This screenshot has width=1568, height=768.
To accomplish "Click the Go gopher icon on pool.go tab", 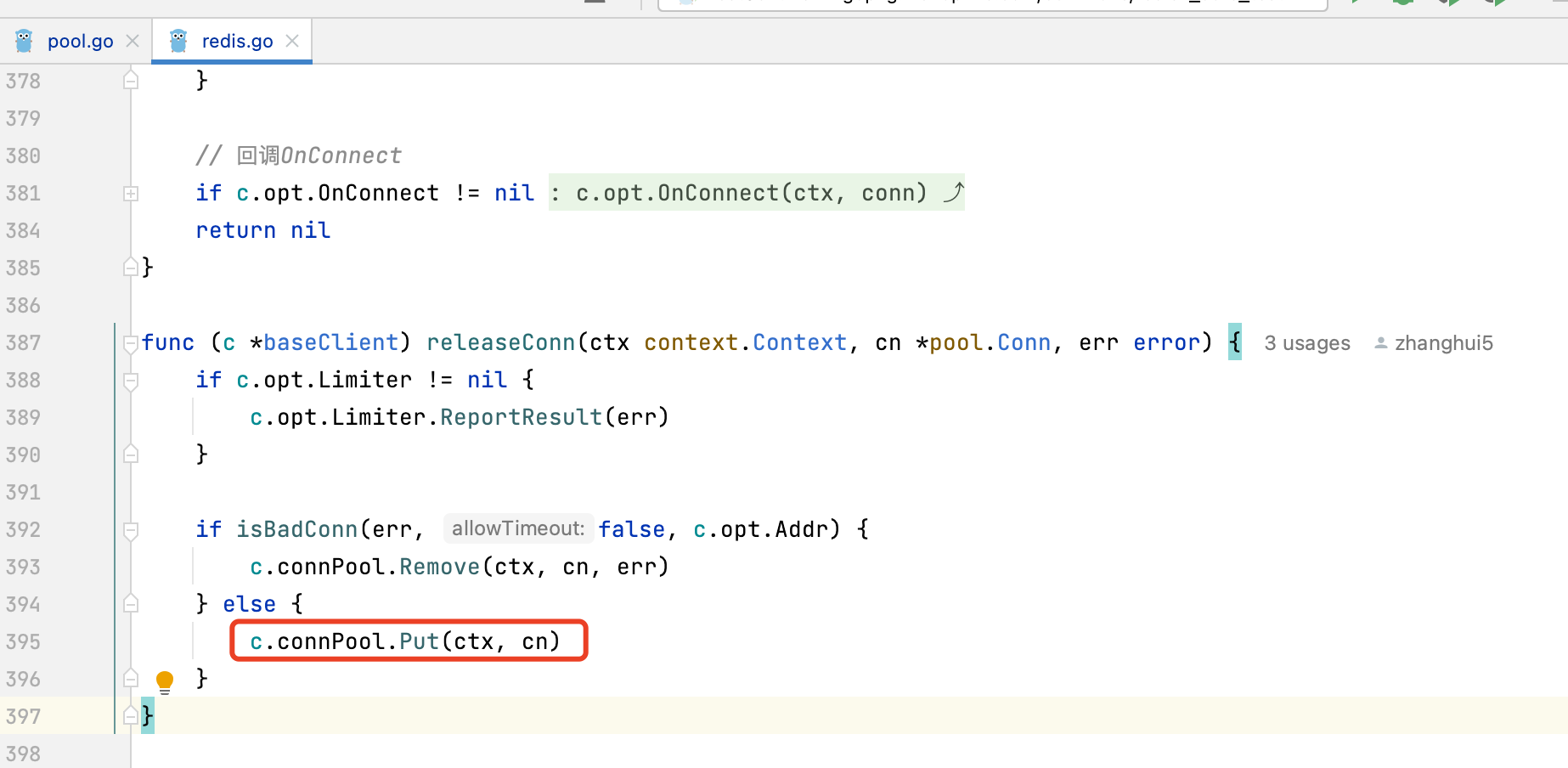I will [x=24, y=41].
